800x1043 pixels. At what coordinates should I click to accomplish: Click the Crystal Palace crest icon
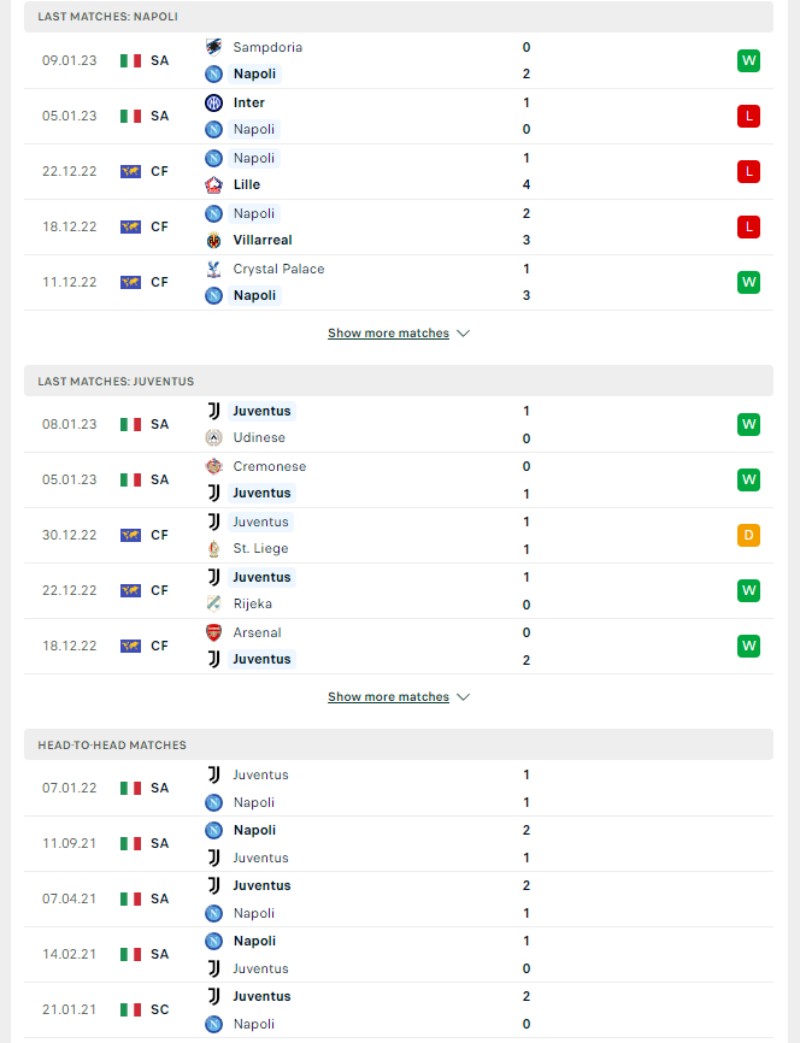pos(213,269)
